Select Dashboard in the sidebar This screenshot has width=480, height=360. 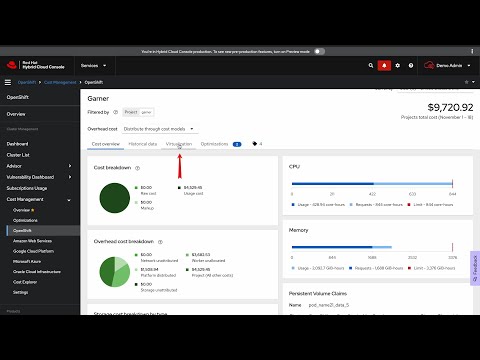[x=17, y=144]
